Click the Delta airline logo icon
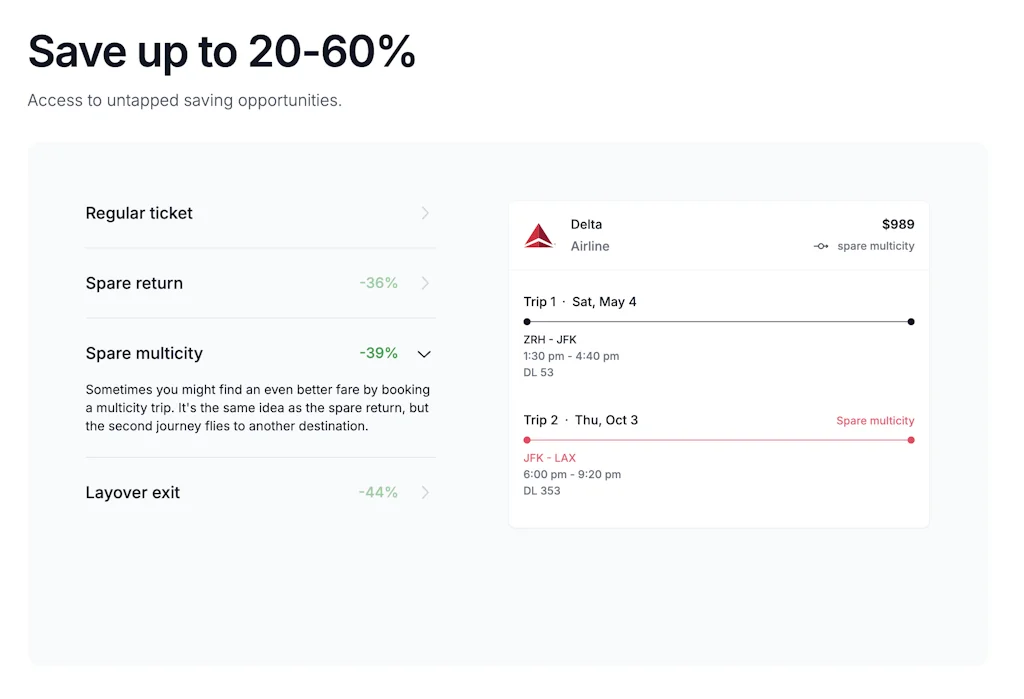Viewport: 1024px width, 699px height. click(x=539, y=236)
